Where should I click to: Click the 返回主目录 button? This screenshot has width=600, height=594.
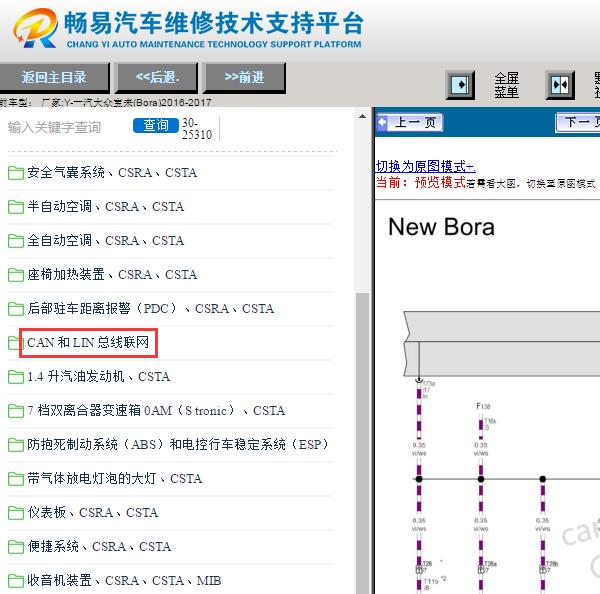point(54,78)
